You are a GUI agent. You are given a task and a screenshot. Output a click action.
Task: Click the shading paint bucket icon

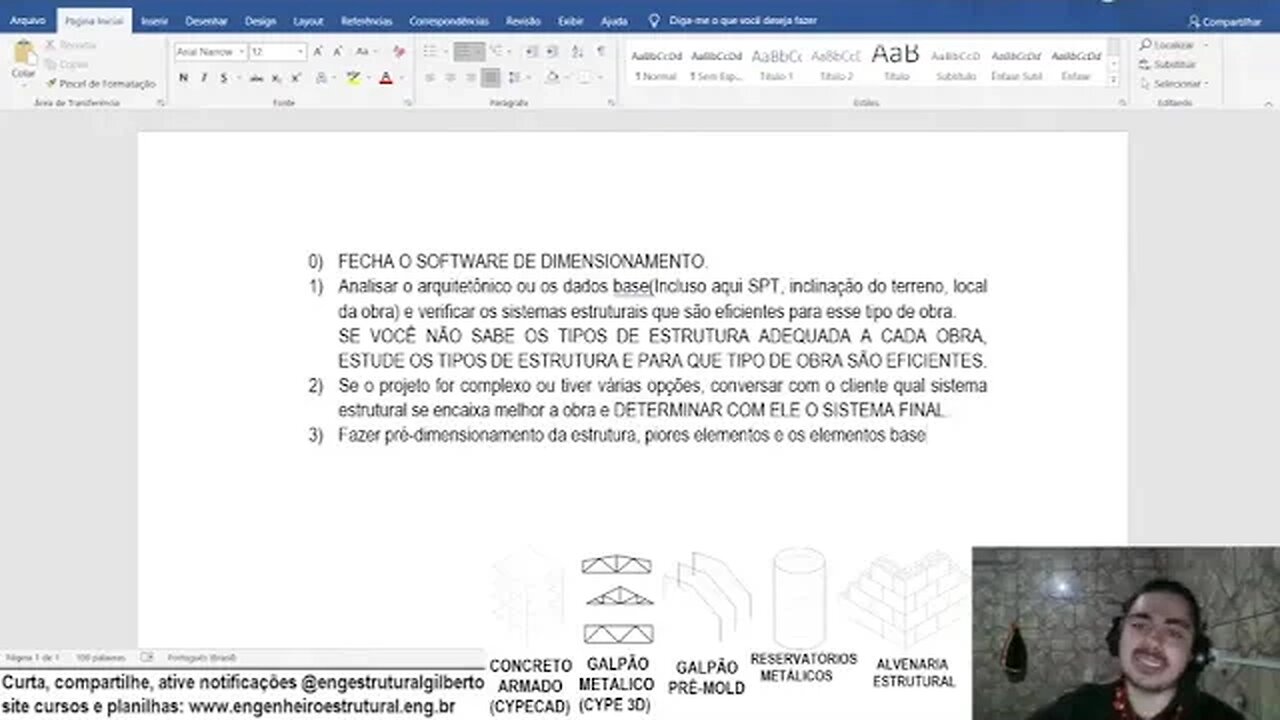point(552,78)
